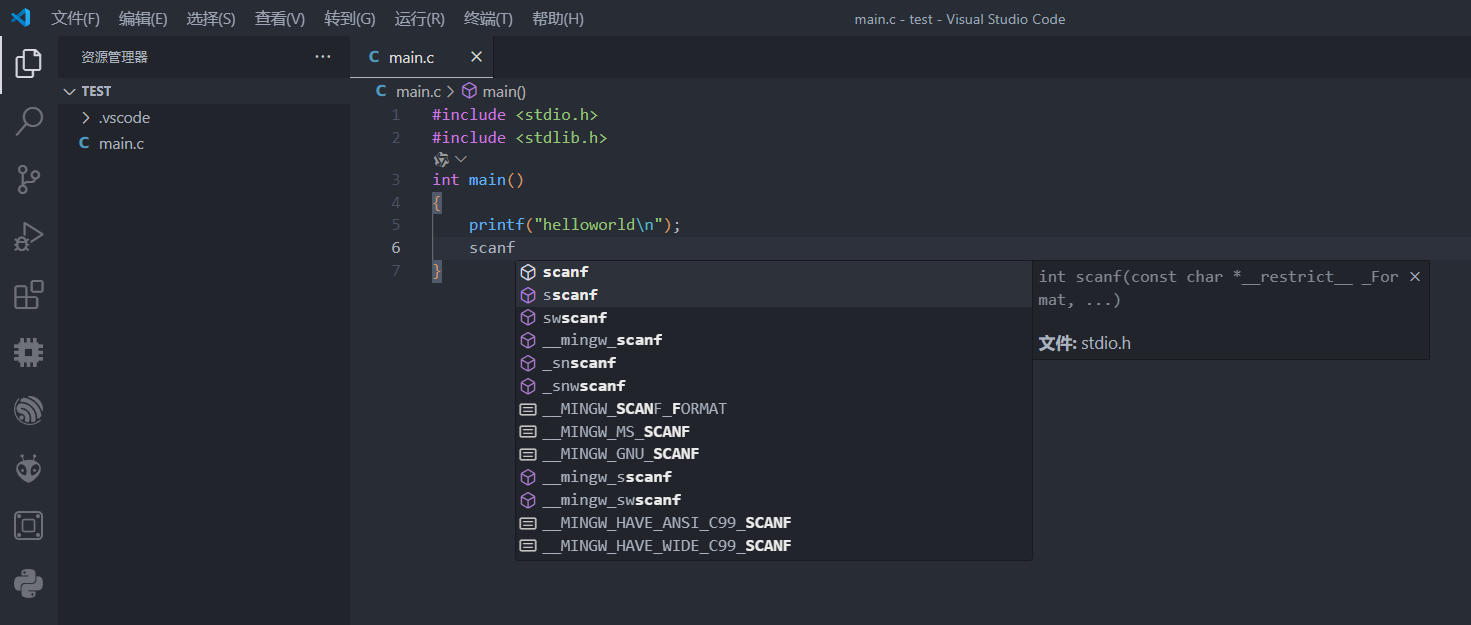Click main() in the breadcrumb bar
The image size is (1471, 625).
[x=503, y=91]
